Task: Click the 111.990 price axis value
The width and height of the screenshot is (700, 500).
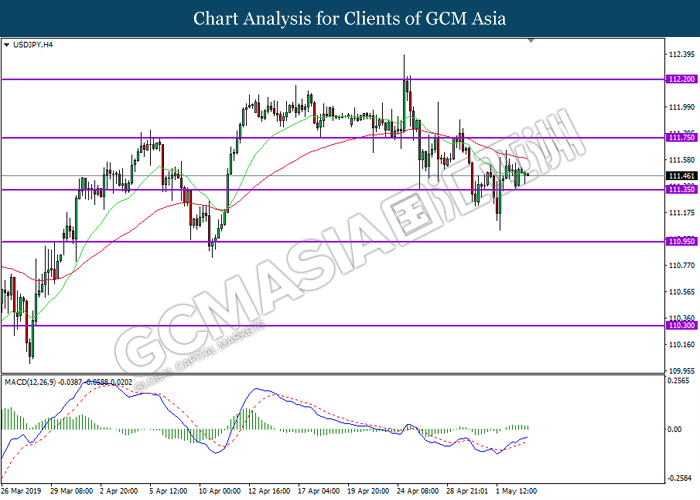Action: [682, 107]
